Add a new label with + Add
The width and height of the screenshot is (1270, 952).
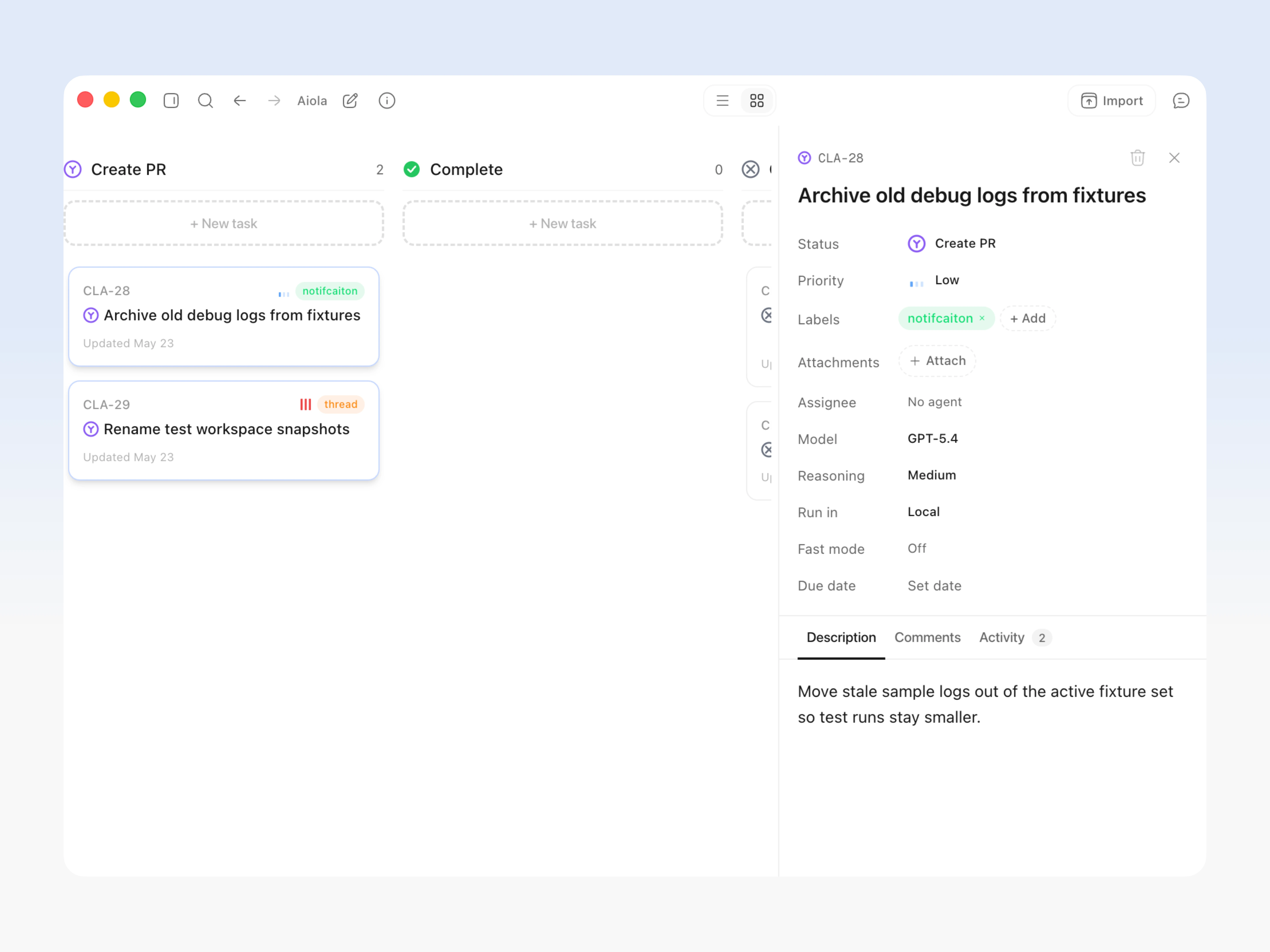pos(1027,318)
